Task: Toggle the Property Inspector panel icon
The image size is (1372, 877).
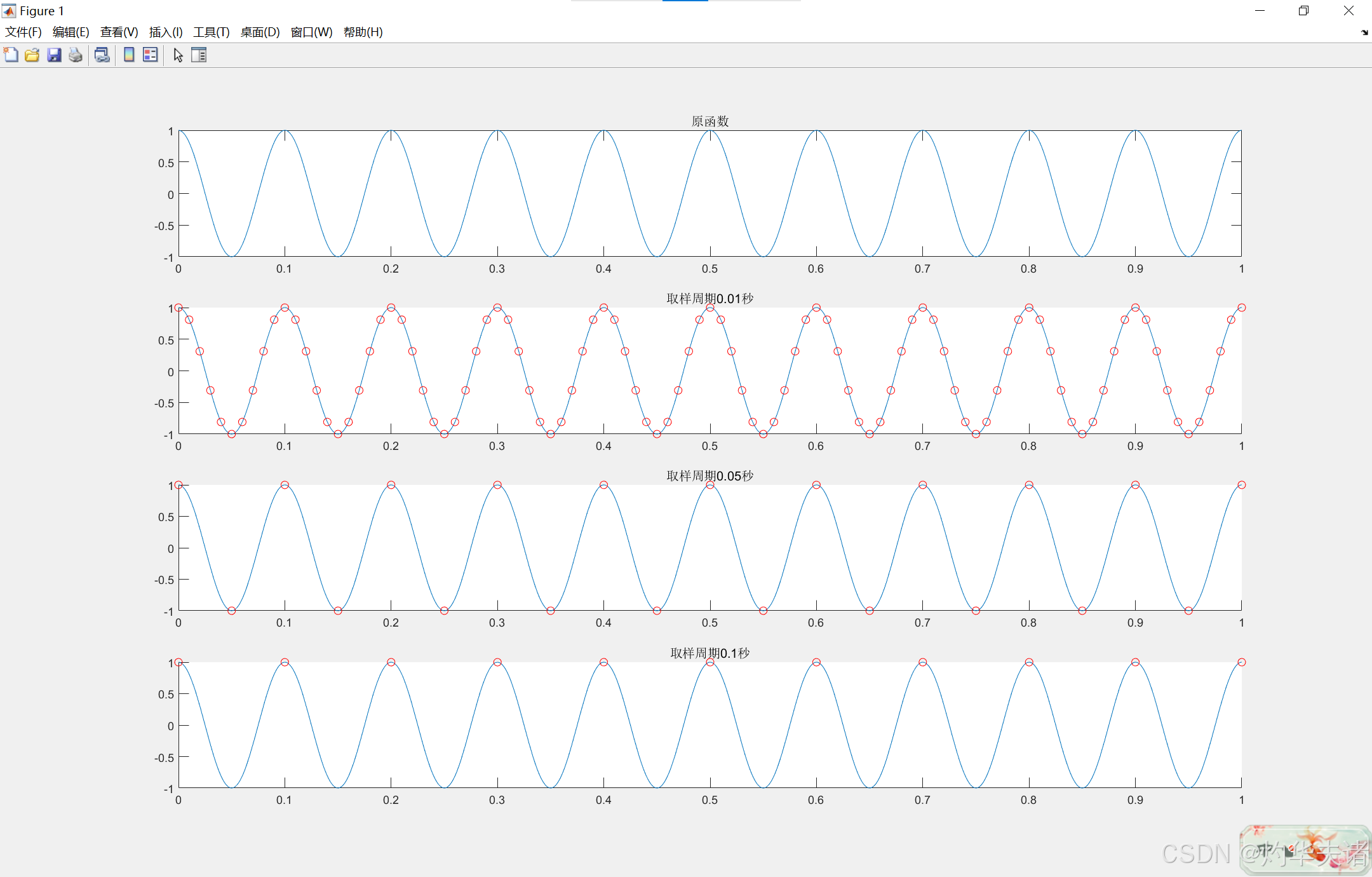Action: [x=199, y=55]
